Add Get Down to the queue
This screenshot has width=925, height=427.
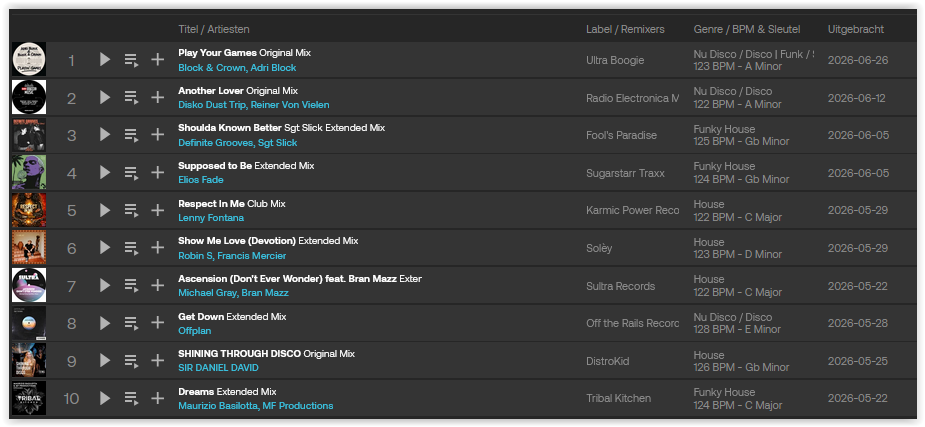(131, 323)
